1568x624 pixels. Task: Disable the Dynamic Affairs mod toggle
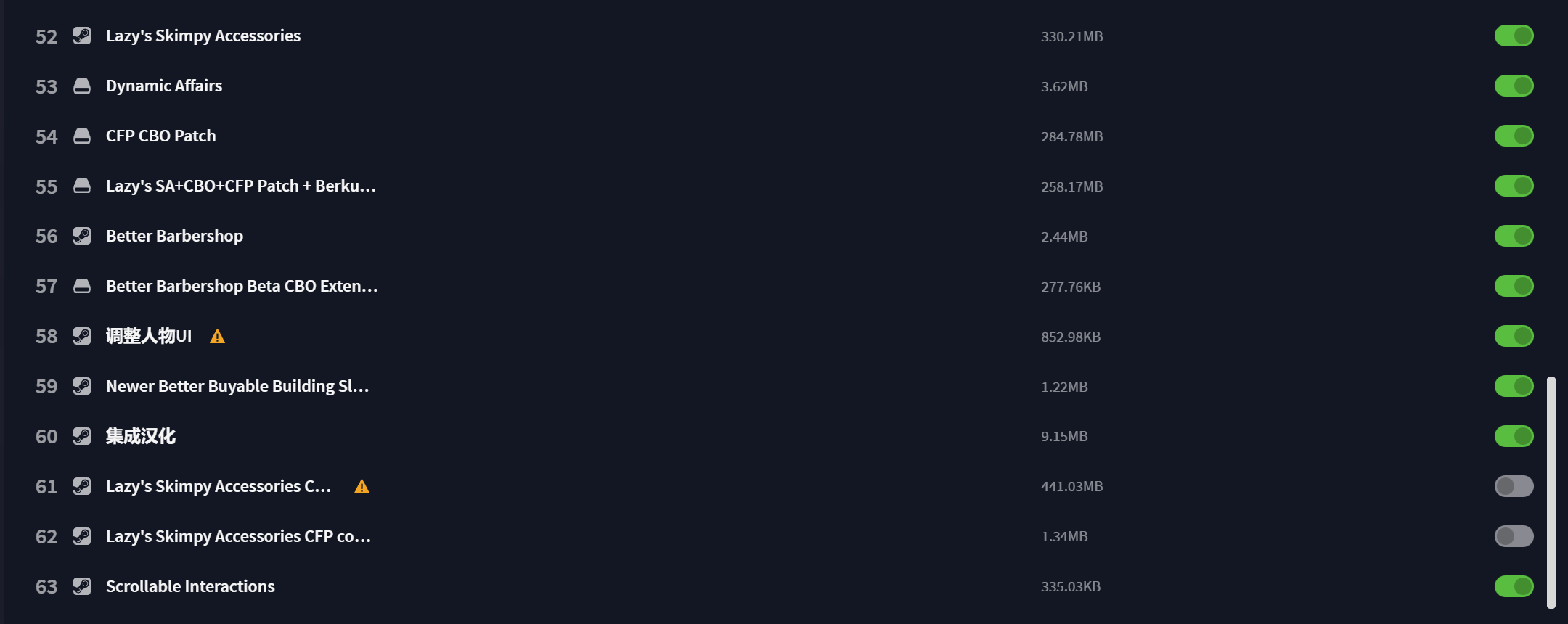[x=1514, y=86]
